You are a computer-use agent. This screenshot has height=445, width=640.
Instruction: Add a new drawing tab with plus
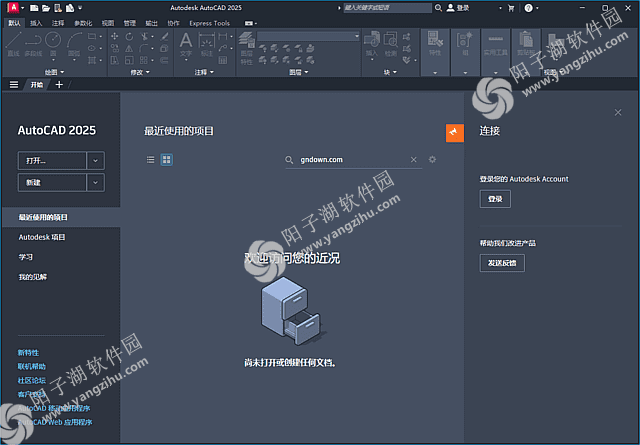pyautogui.click(x=59, y=85)
